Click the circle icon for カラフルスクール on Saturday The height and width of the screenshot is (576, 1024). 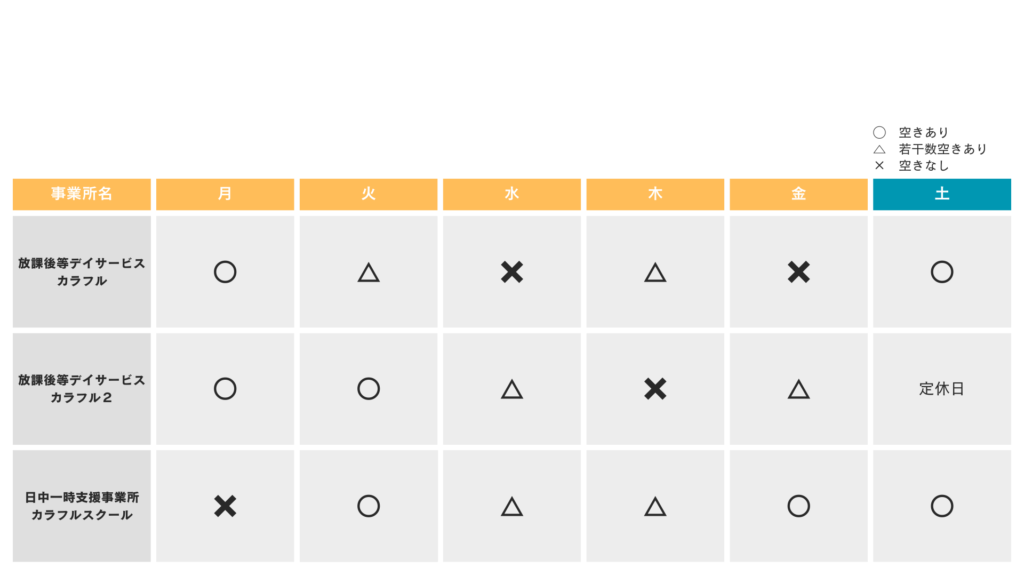point(941,506)
